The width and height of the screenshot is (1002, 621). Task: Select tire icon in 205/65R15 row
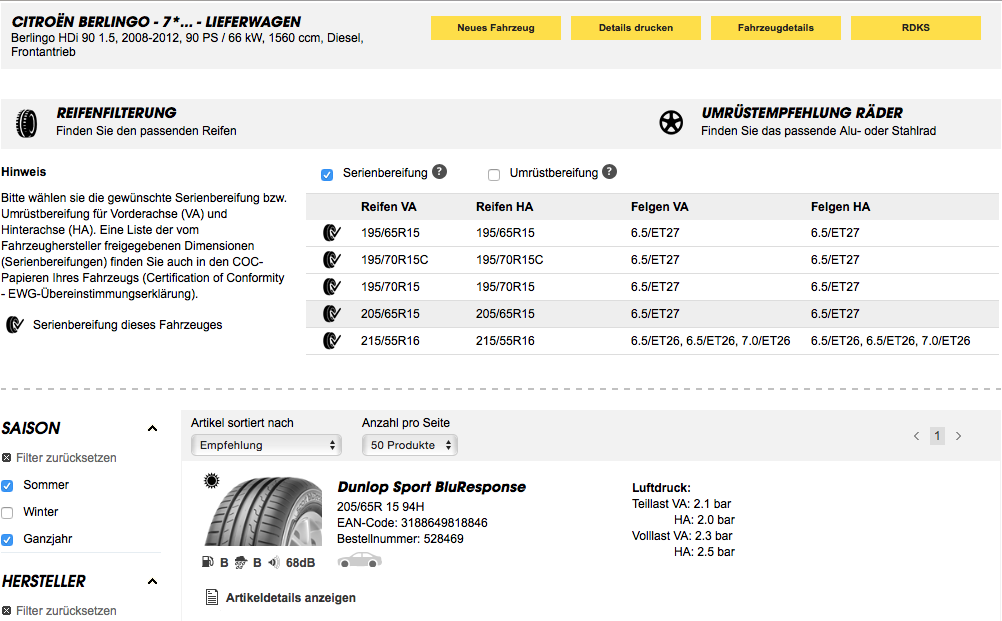pos(332,314)
